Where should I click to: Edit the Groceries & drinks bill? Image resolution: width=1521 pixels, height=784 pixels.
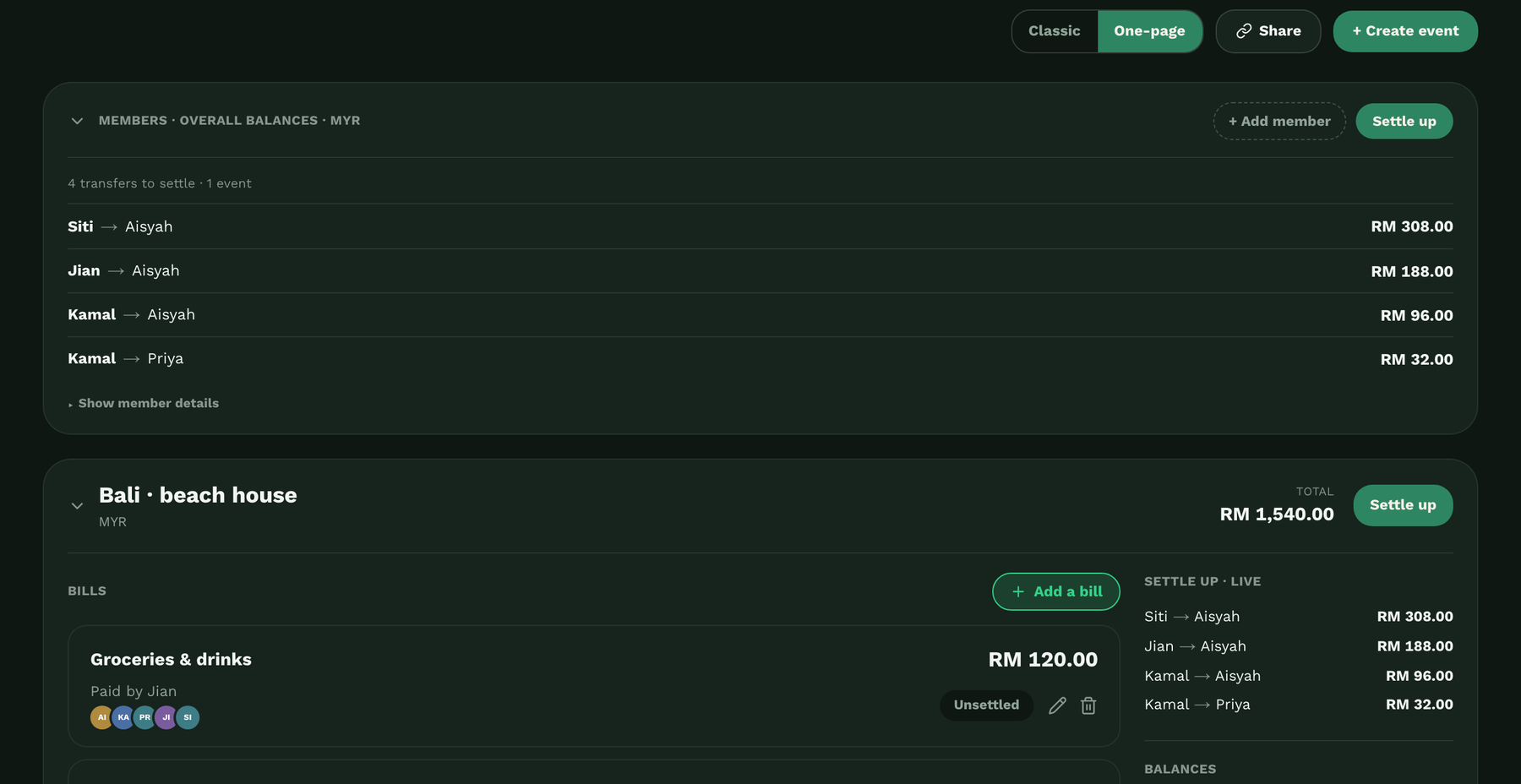coord(1057,705)
